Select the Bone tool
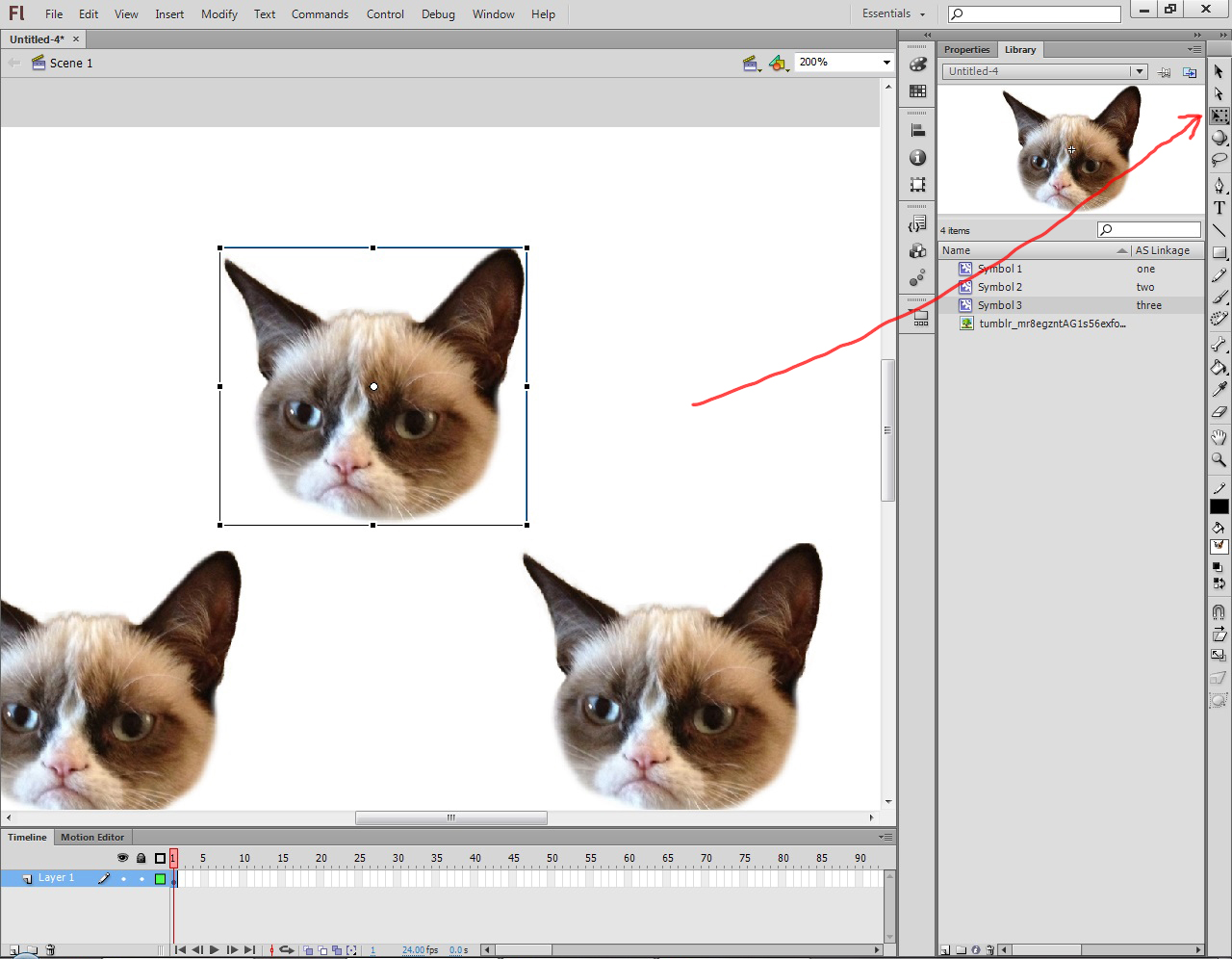Screen dimensions: 1232x959 coord(1219,345)
